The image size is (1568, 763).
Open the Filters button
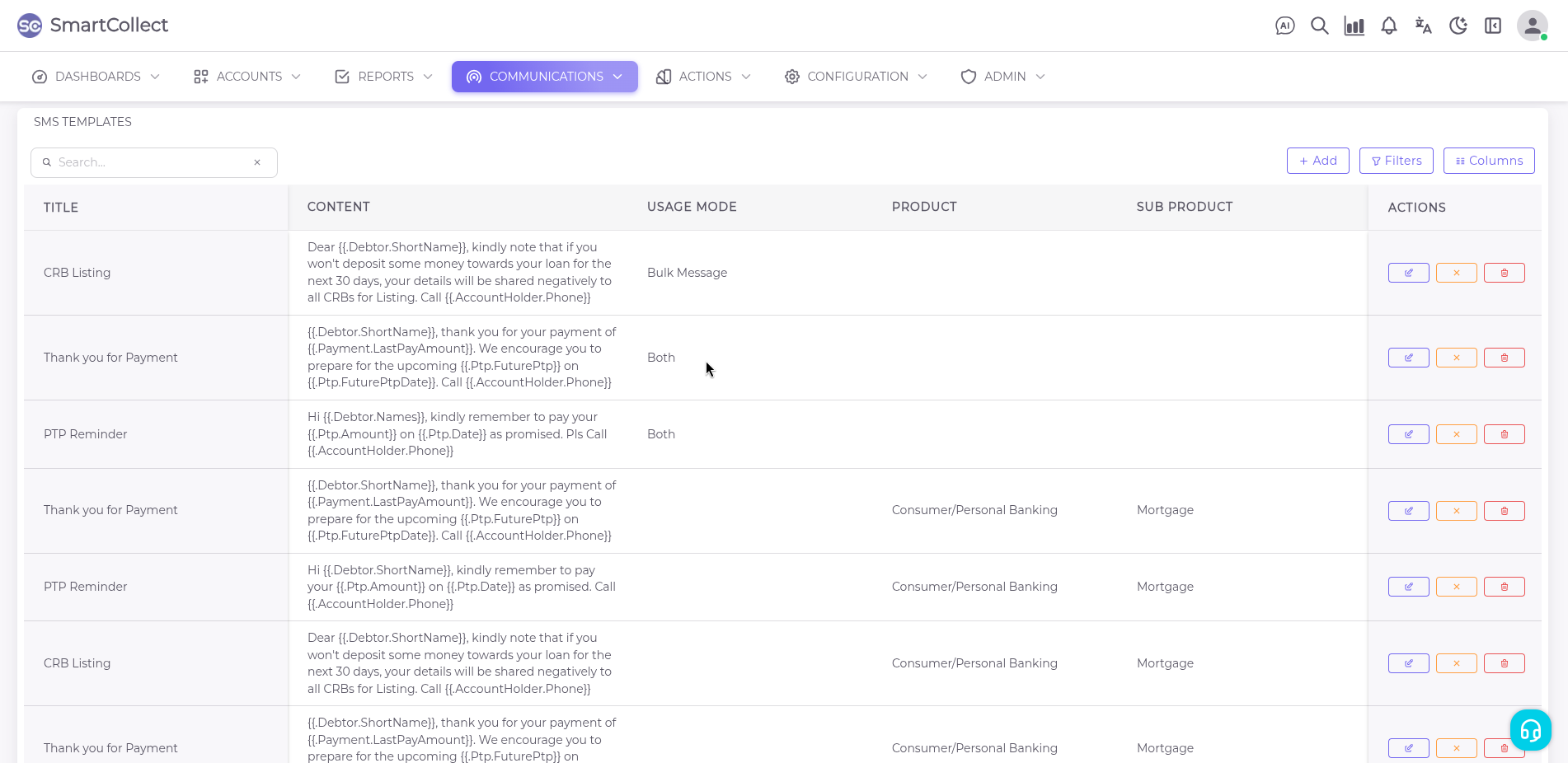coord(1396,161)
